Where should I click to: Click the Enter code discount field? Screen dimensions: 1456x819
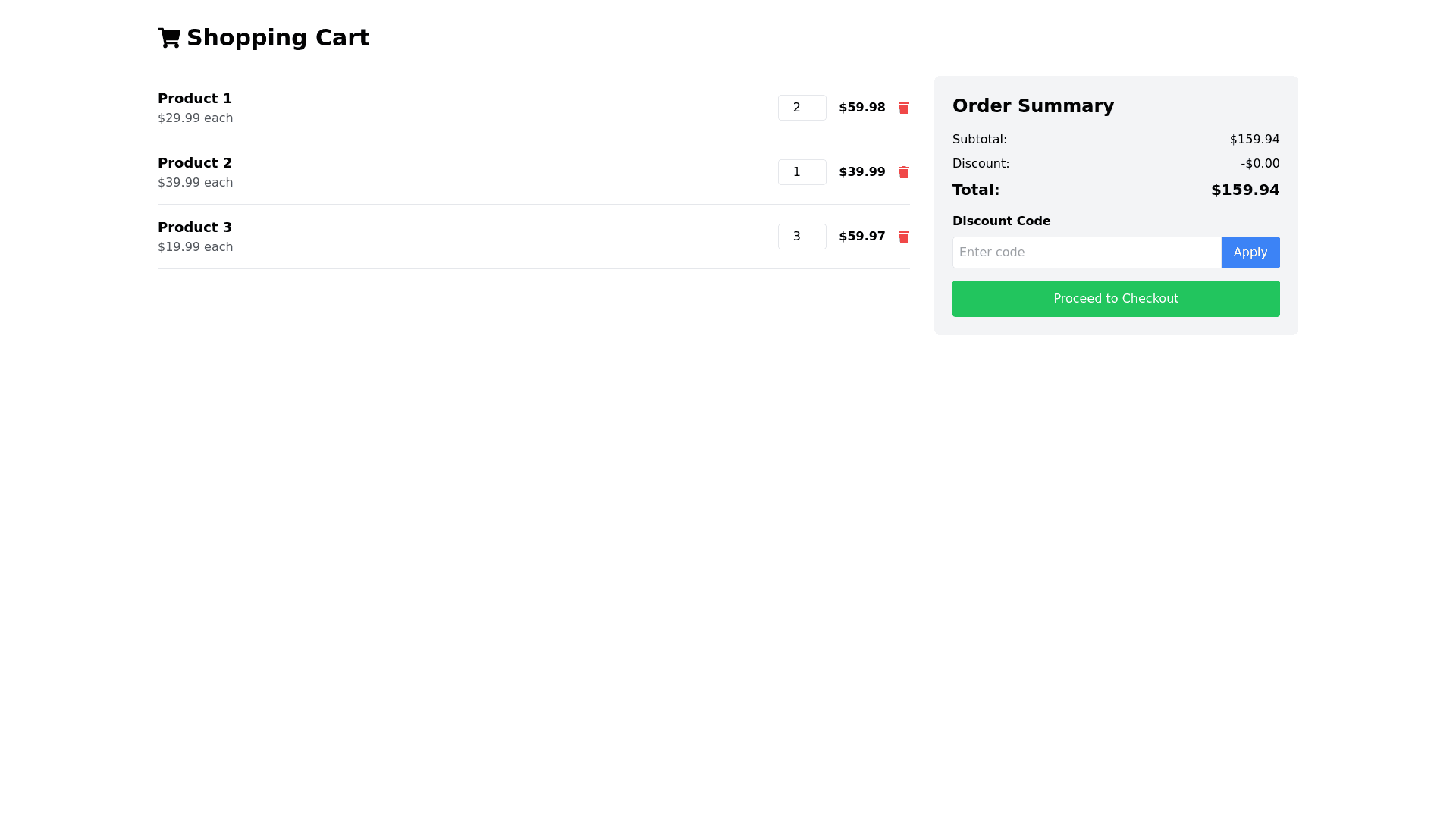point(1086,253)
